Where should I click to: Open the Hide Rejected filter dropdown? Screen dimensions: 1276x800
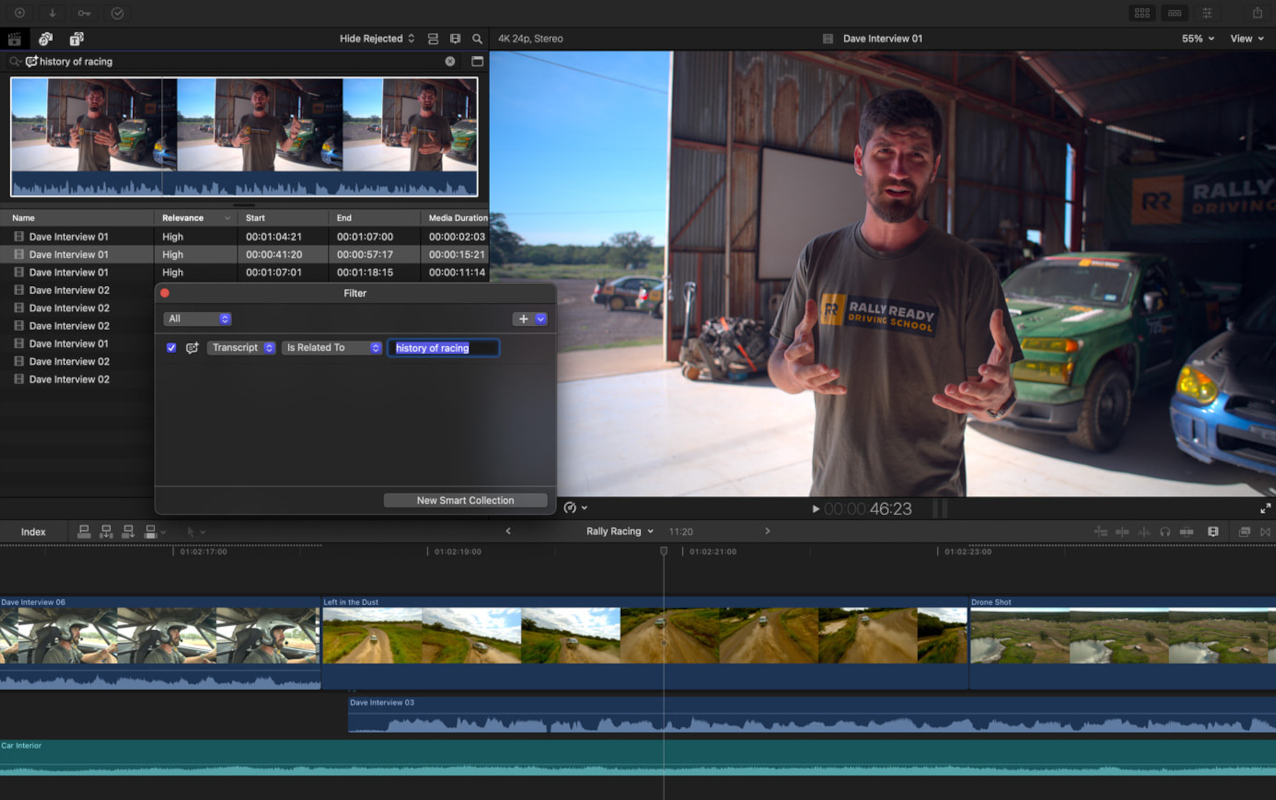376,37
